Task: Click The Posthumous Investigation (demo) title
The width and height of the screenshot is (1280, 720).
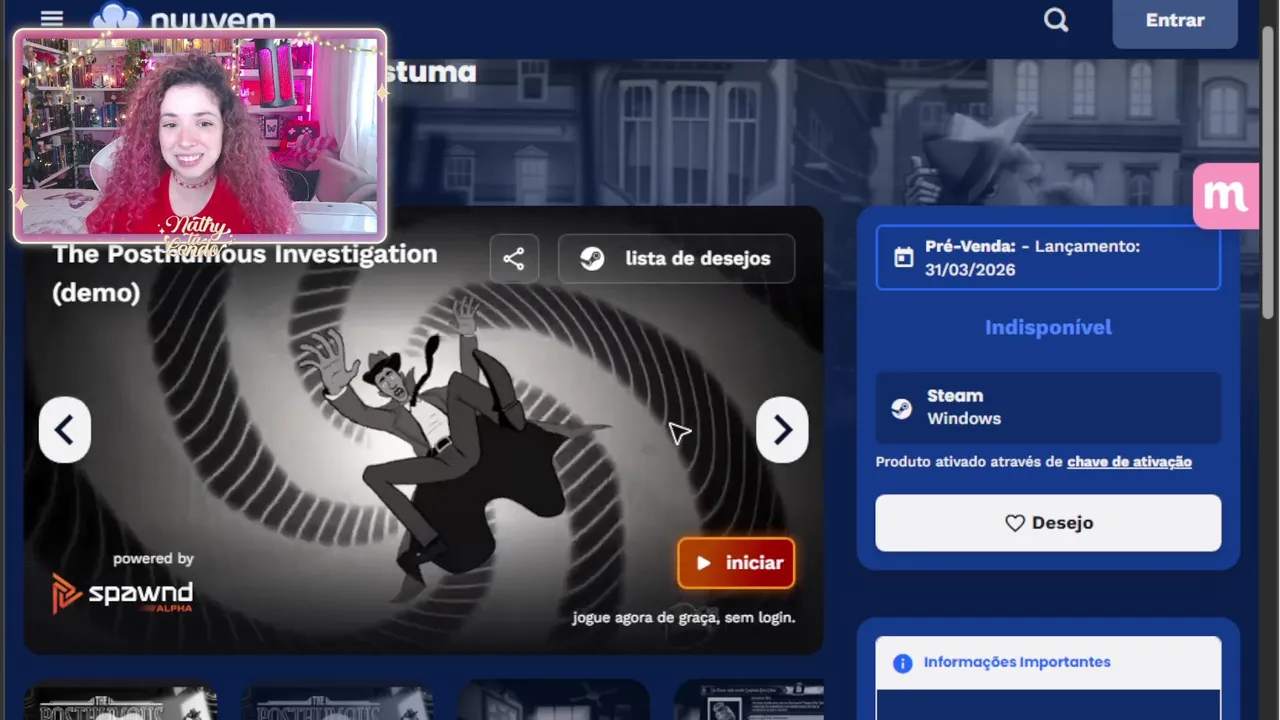Action: tap(245, 273)
